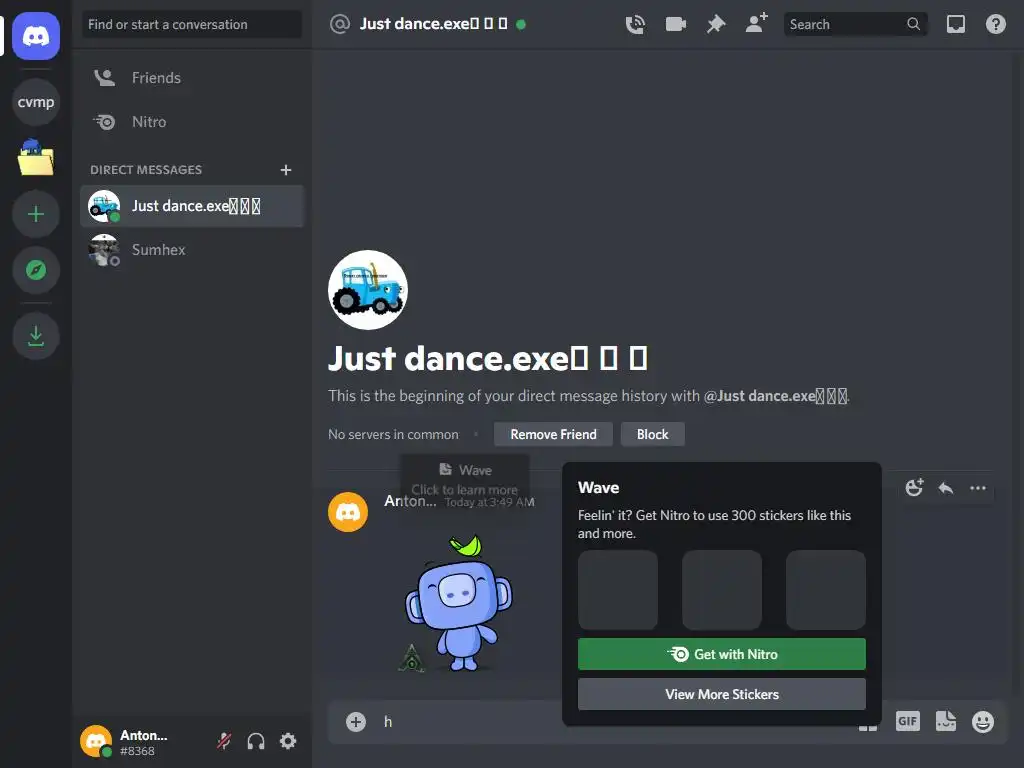Open User Settings gear

click(x=288, y=741)
